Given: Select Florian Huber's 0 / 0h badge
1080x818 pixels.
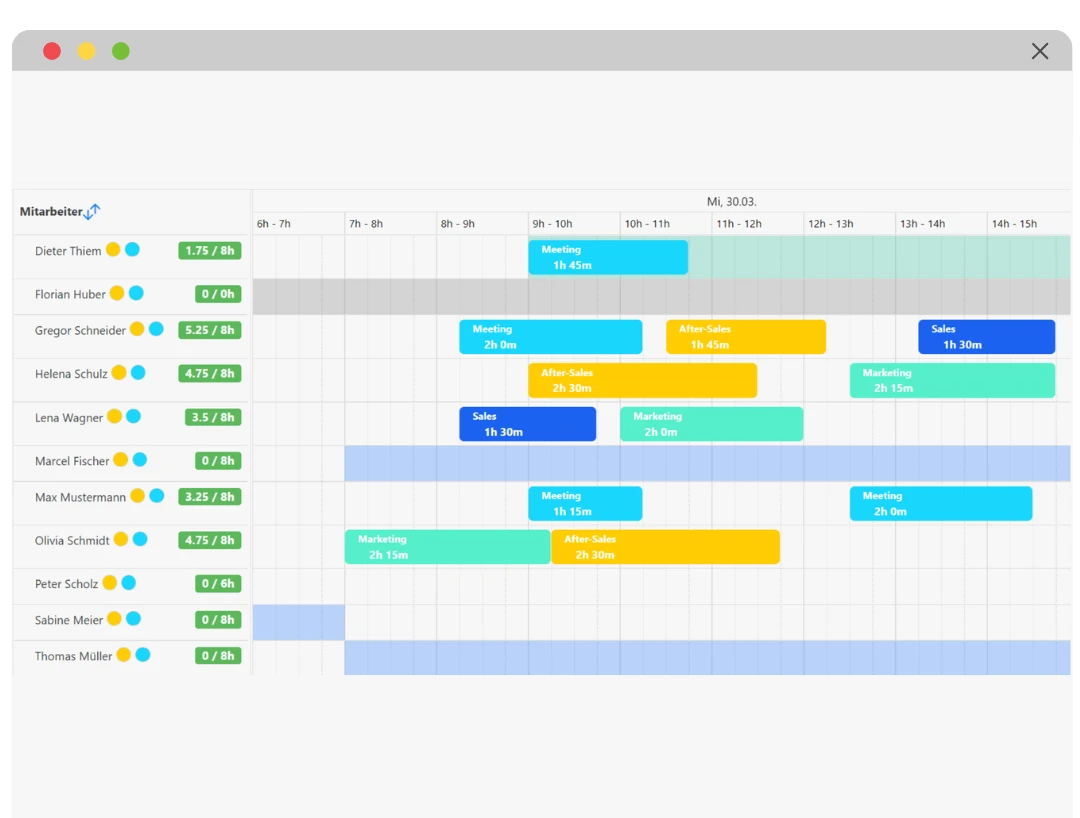Looking at the screenshot, I should click(218, 294).
